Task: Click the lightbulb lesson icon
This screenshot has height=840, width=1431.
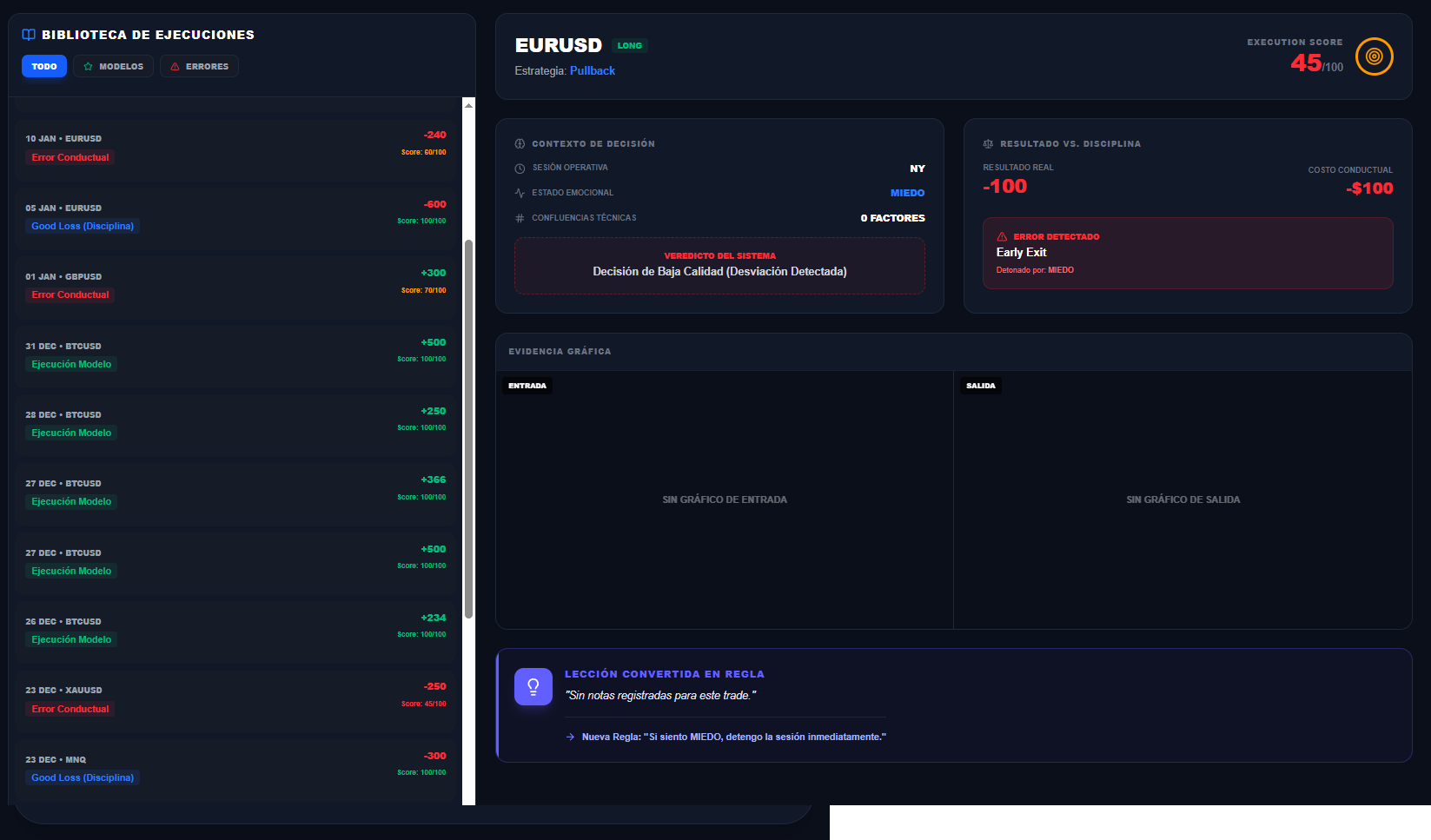Action: click(x=533, y=686)
